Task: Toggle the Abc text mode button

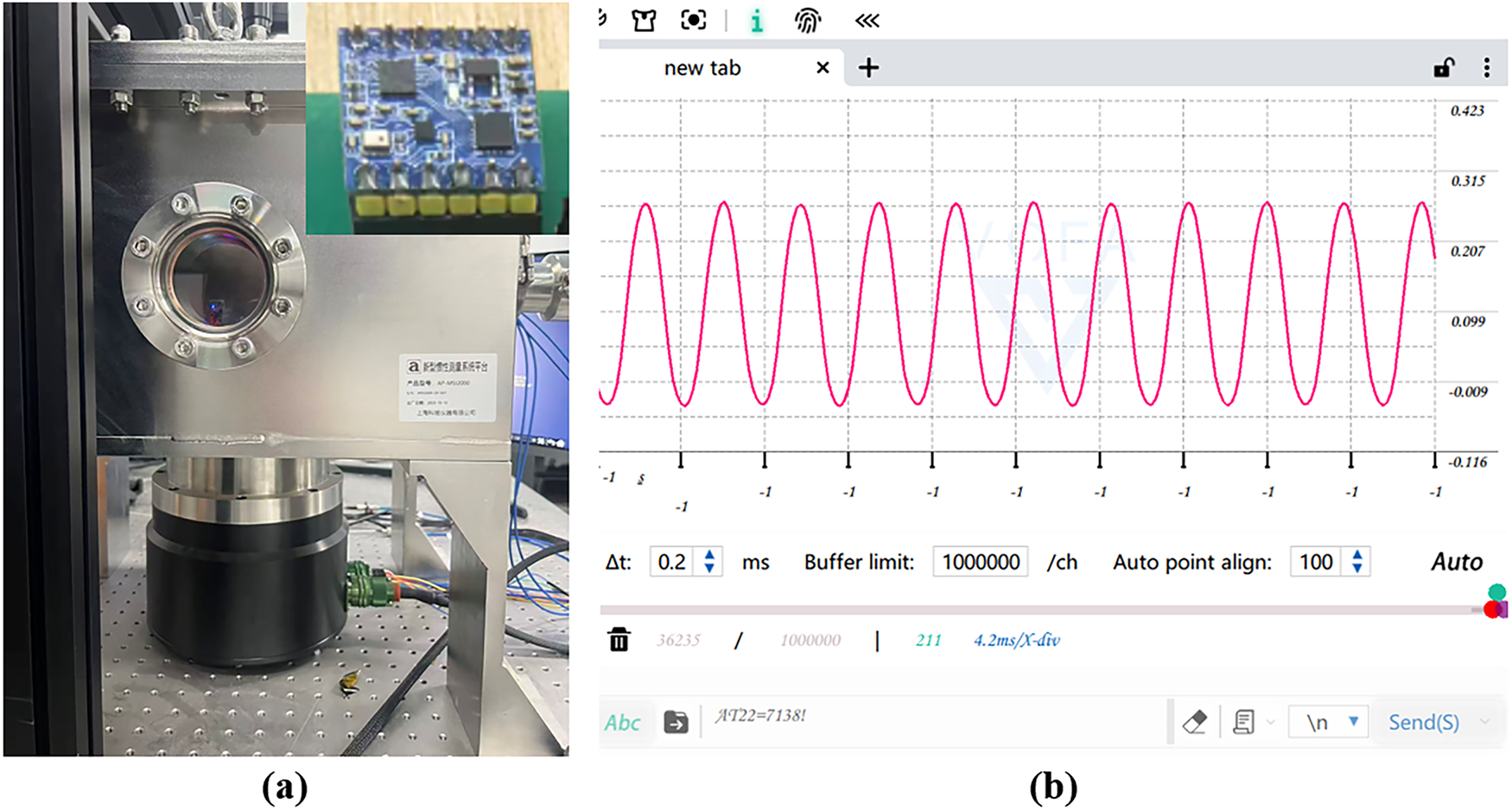Action: pyautogui.click(x=622, y=723)
